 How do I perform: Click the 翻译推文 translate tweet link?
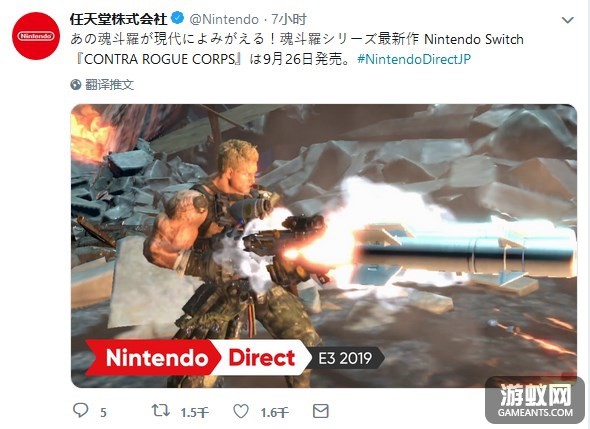click(109, 85)
